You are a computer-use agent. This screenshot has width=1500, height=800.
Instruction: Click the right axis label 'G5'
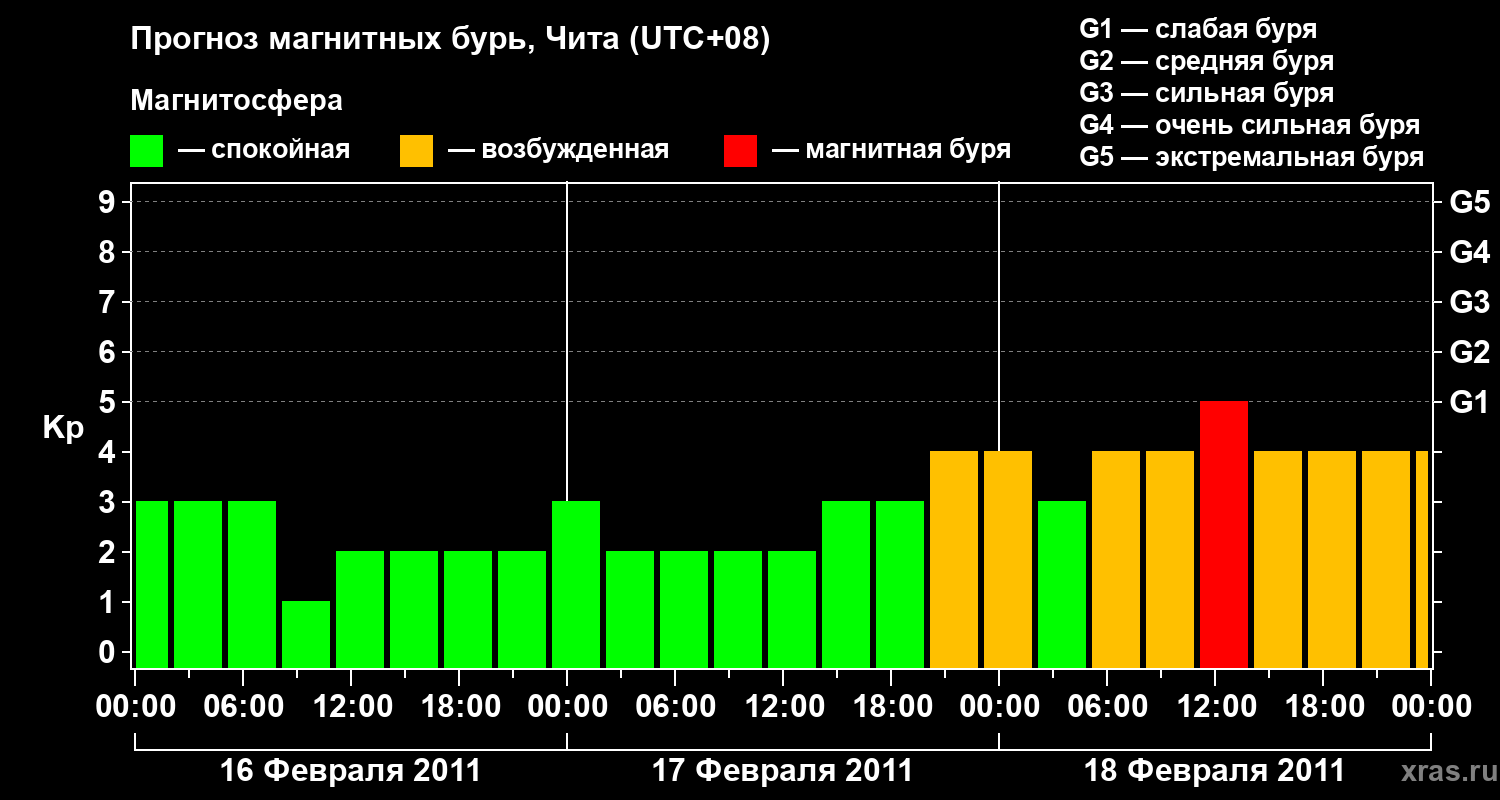pyautogui.click(x=1470, y=202)
